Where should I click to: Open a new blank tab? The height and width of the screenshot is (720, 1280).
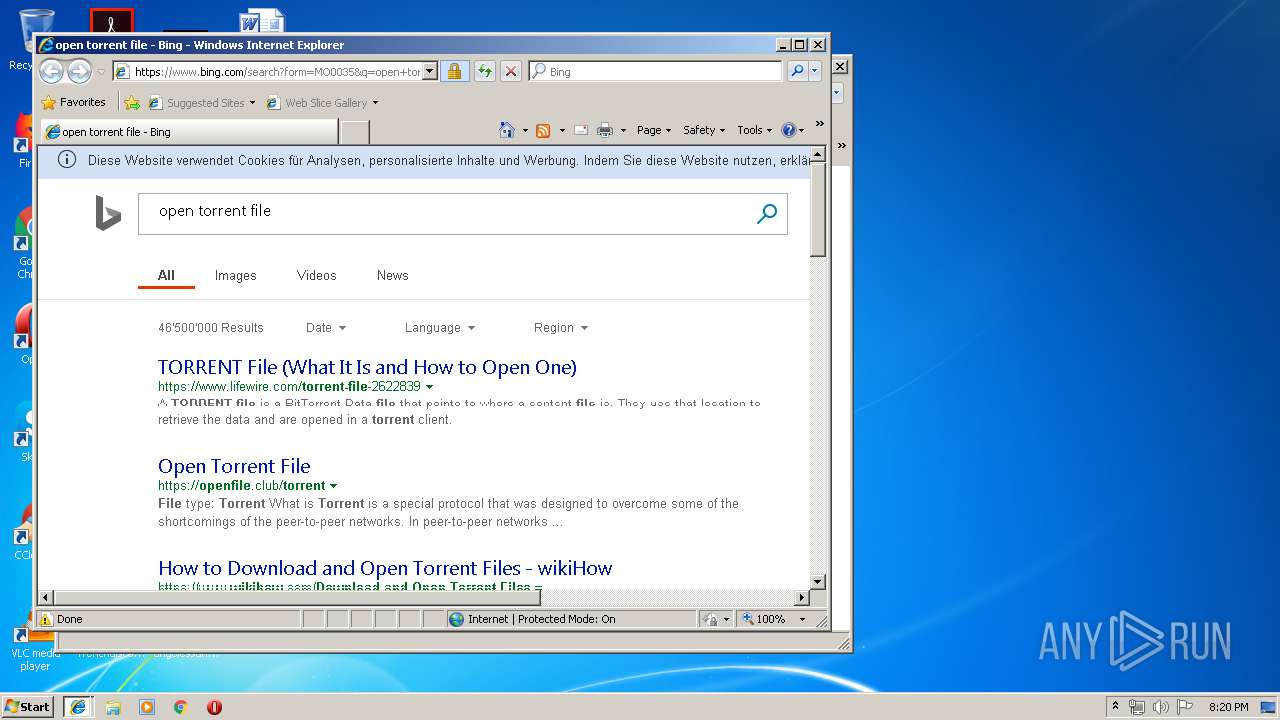coord(355,131)
